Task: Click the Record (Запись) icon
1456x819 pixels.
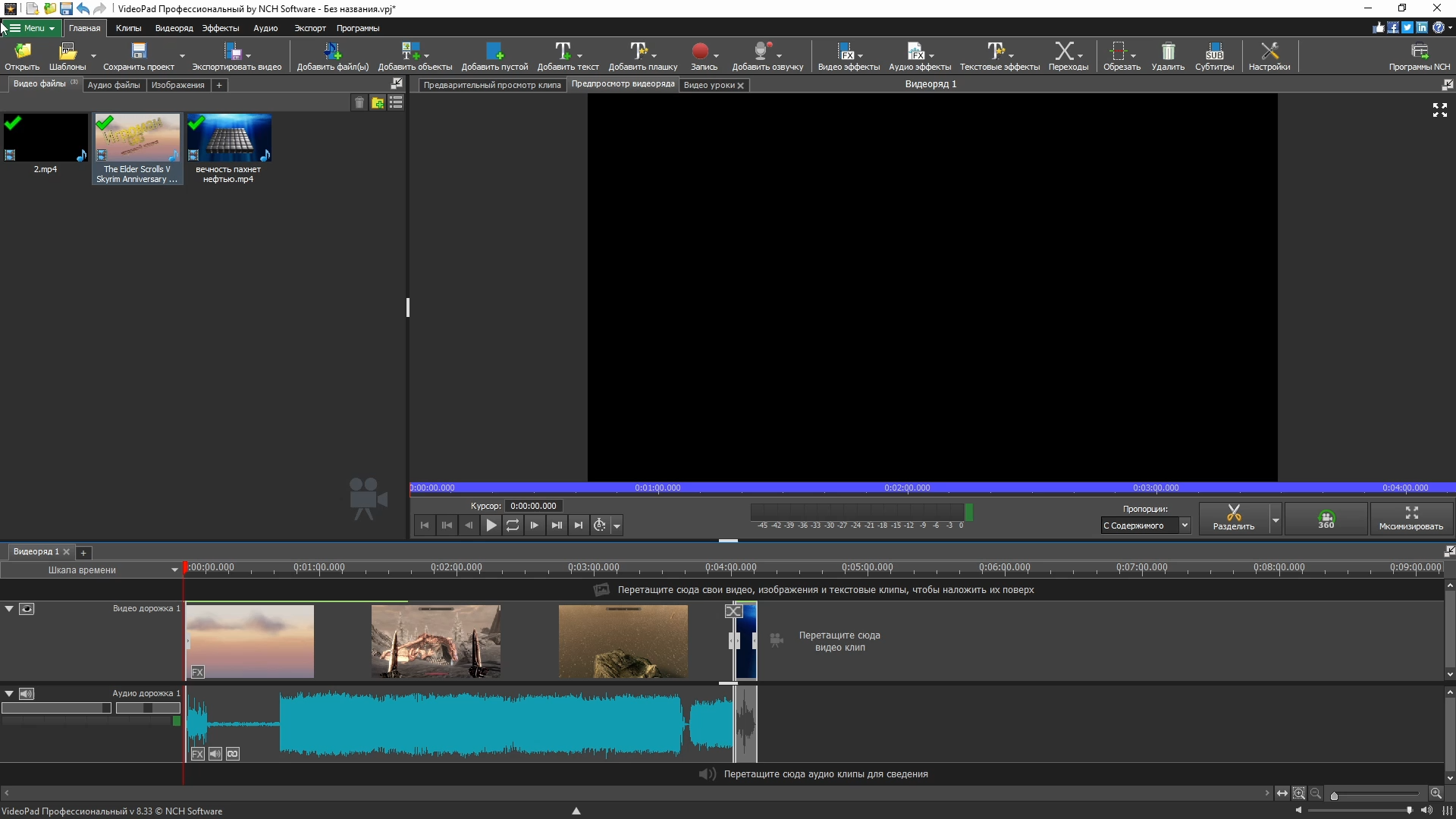Action: [x=700, y=52]
